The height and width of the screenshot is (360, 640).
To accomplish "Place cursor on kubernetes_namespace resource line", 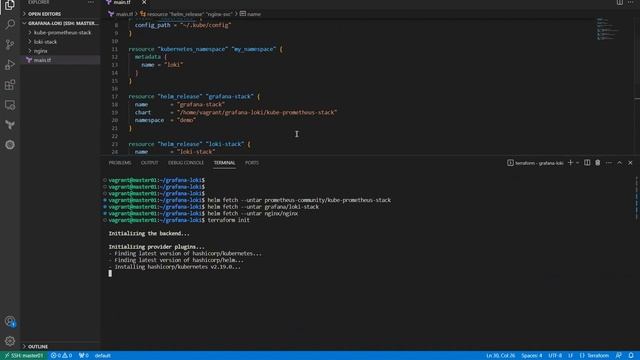I will point(205,49).
